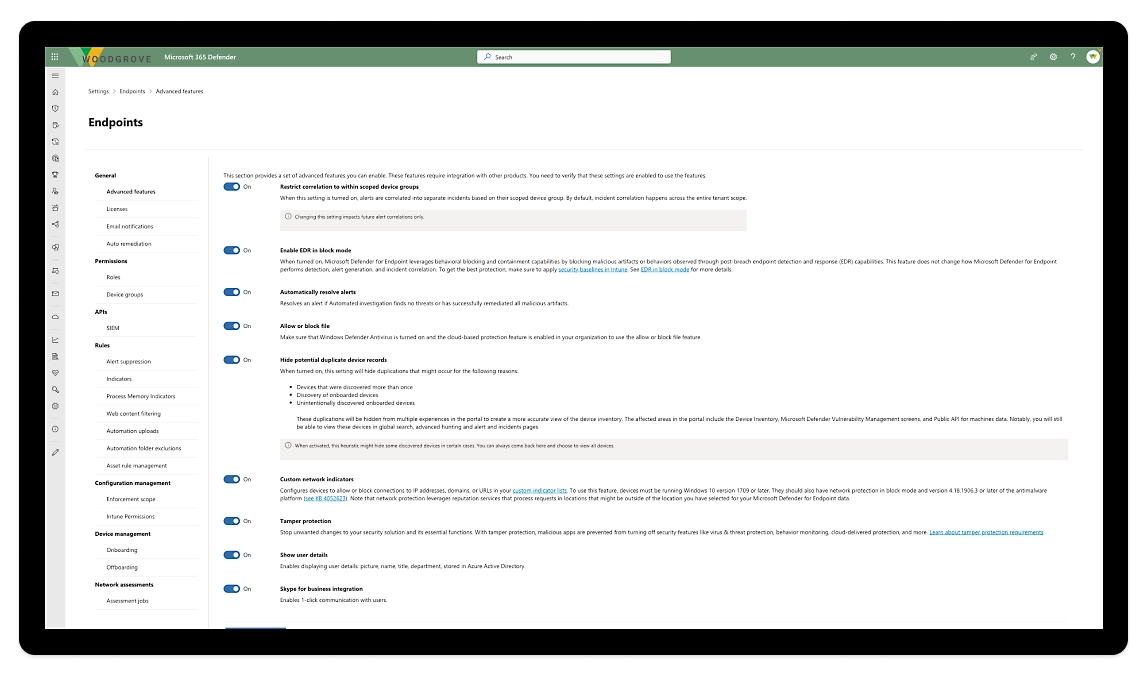Collapse the hamburger navigation menu
1147x677 pixels.
click(x=56, y=76)
